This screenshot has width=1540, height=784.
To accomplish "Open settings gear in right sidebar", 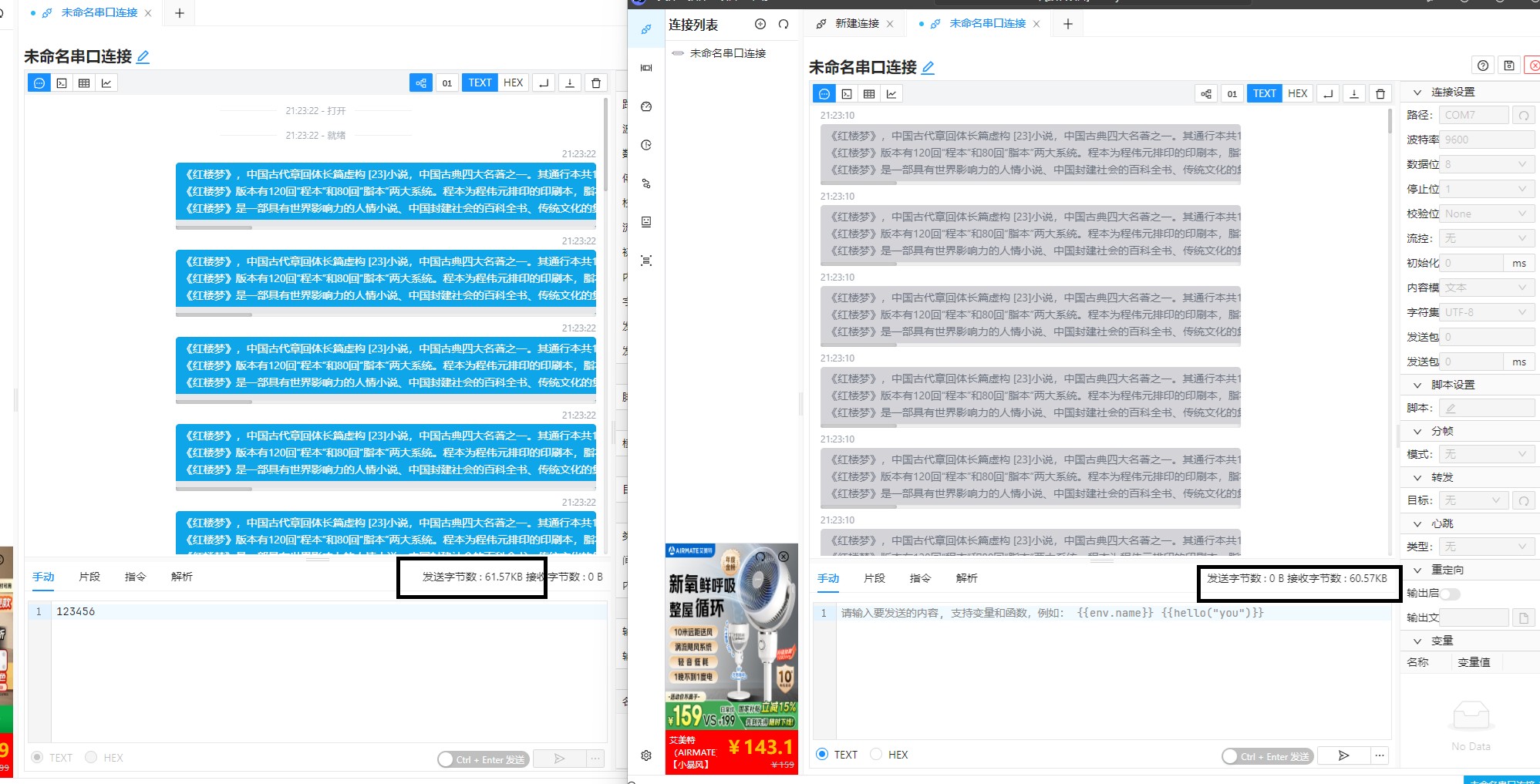I will [x=646, y=755].
